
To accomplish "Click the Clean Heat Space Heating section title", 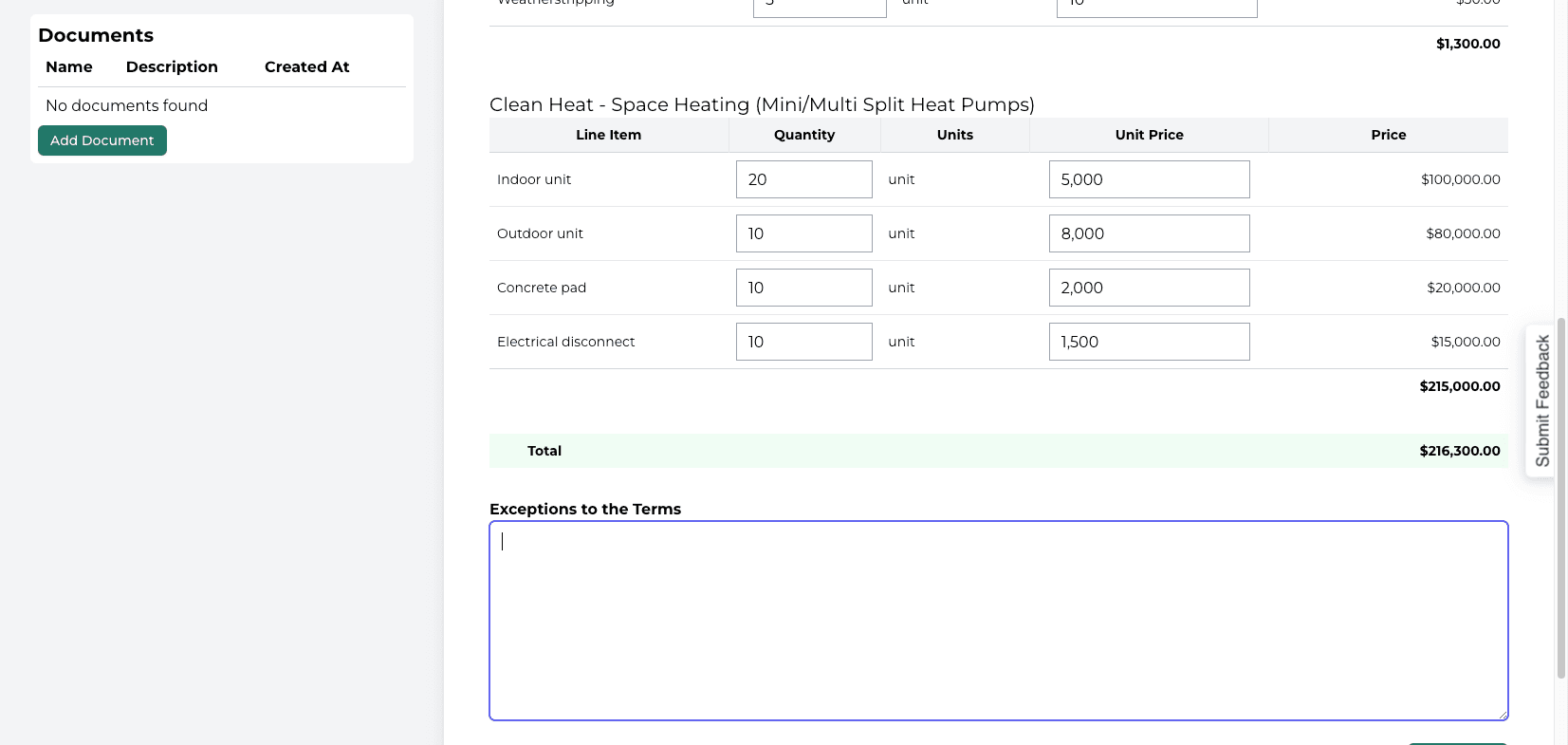I will pos(762,104).
